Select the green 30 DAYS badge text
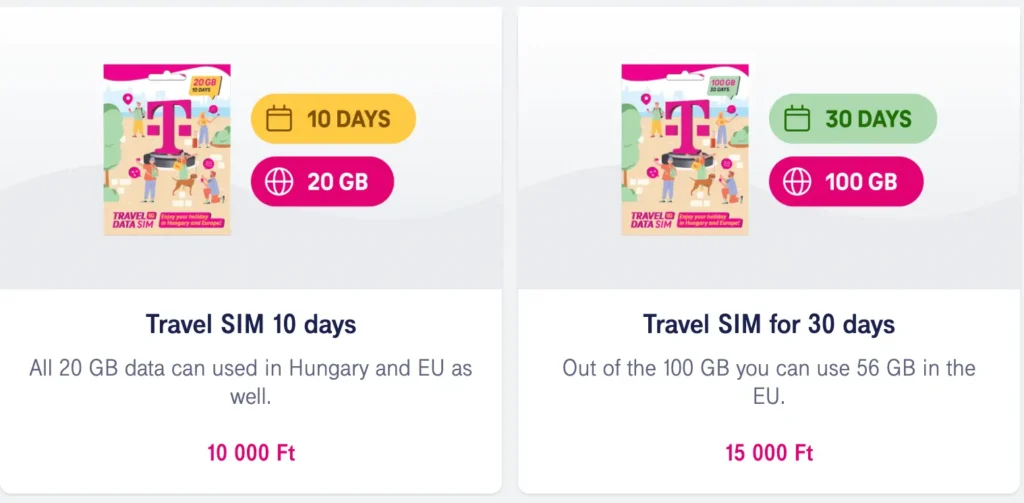The image size is (1024, 503). point(868,119)
